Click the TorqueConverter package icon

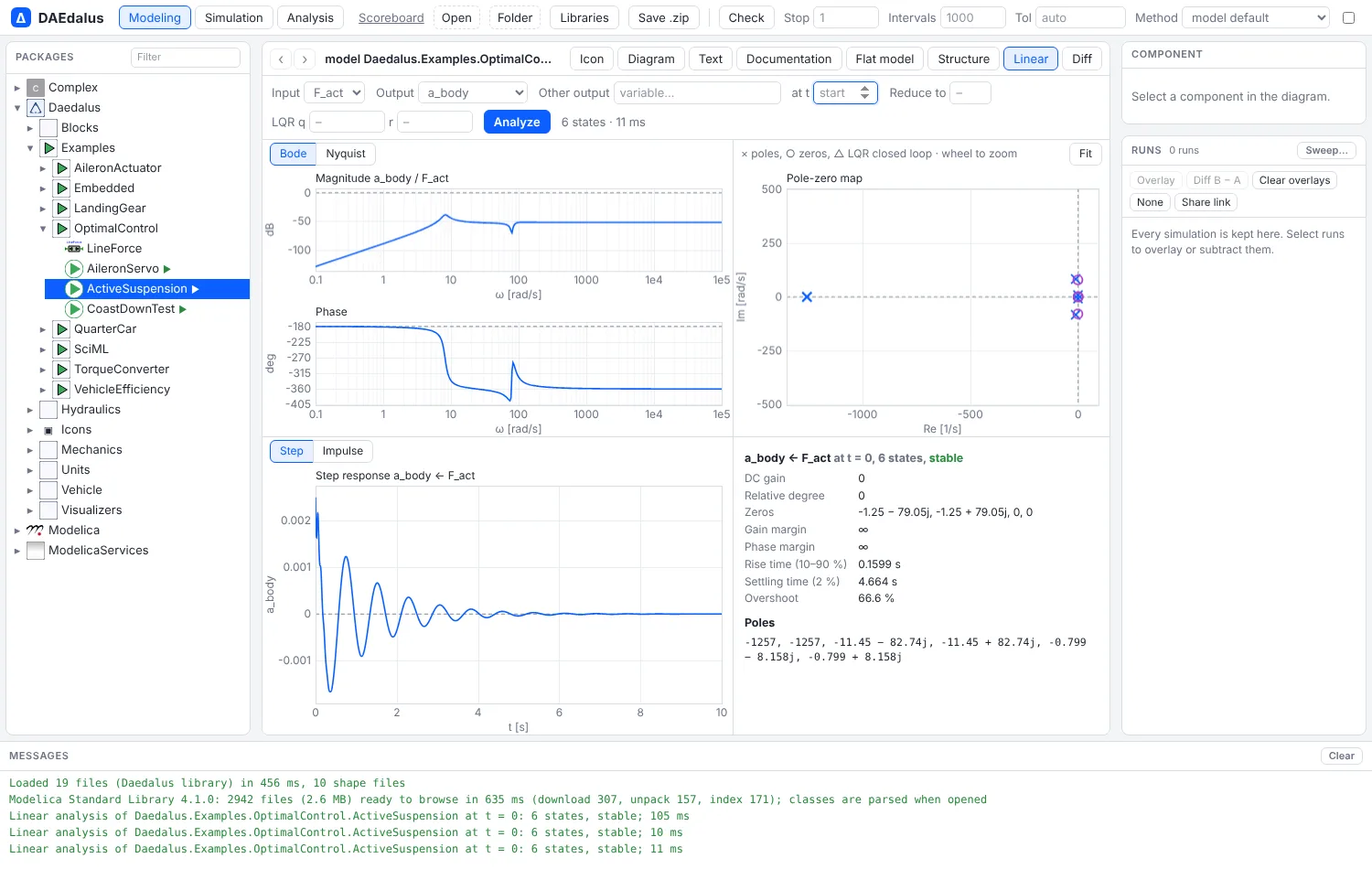click(62, 370)
